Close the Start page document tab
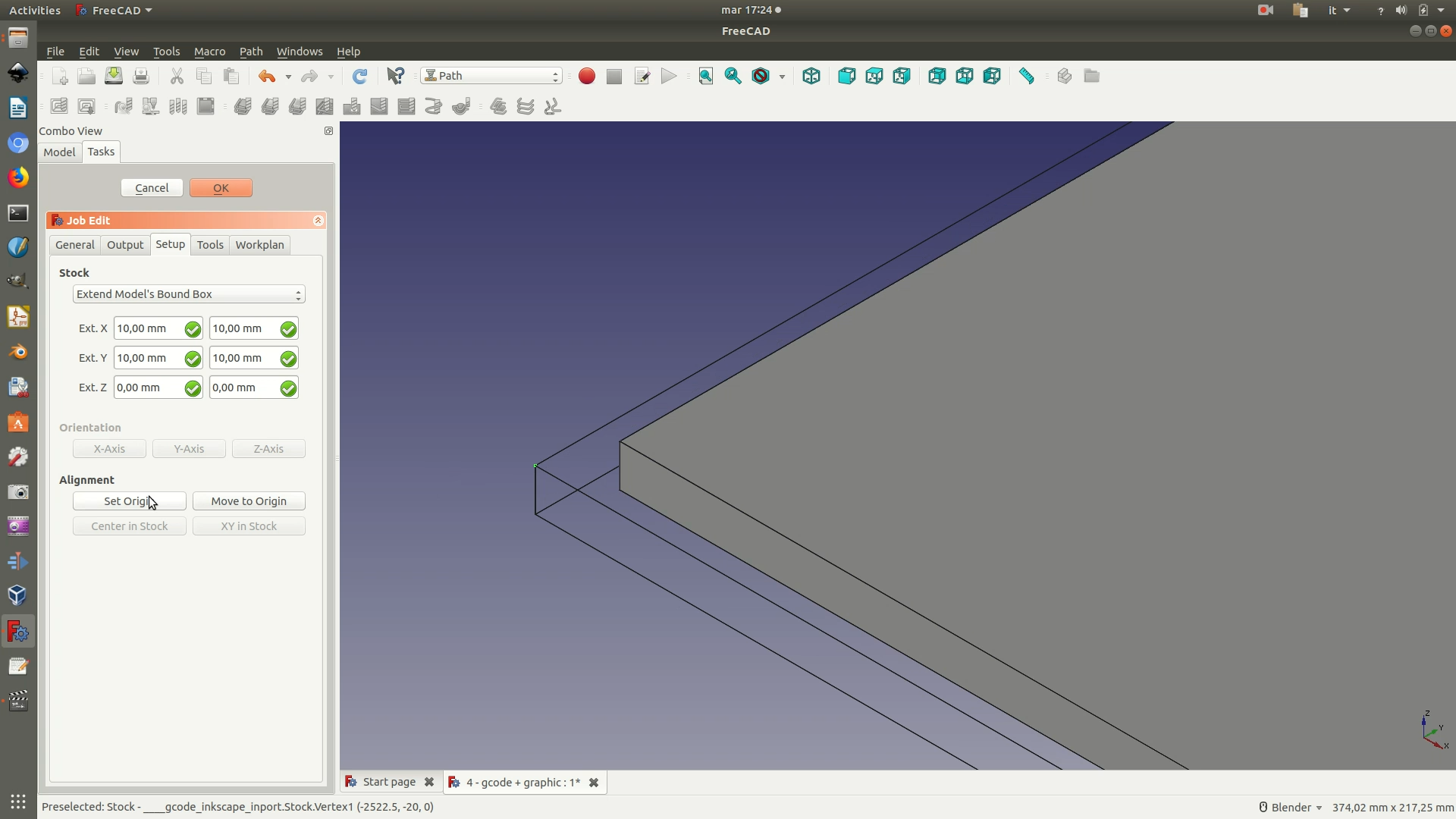 click(x=429, y=782)
